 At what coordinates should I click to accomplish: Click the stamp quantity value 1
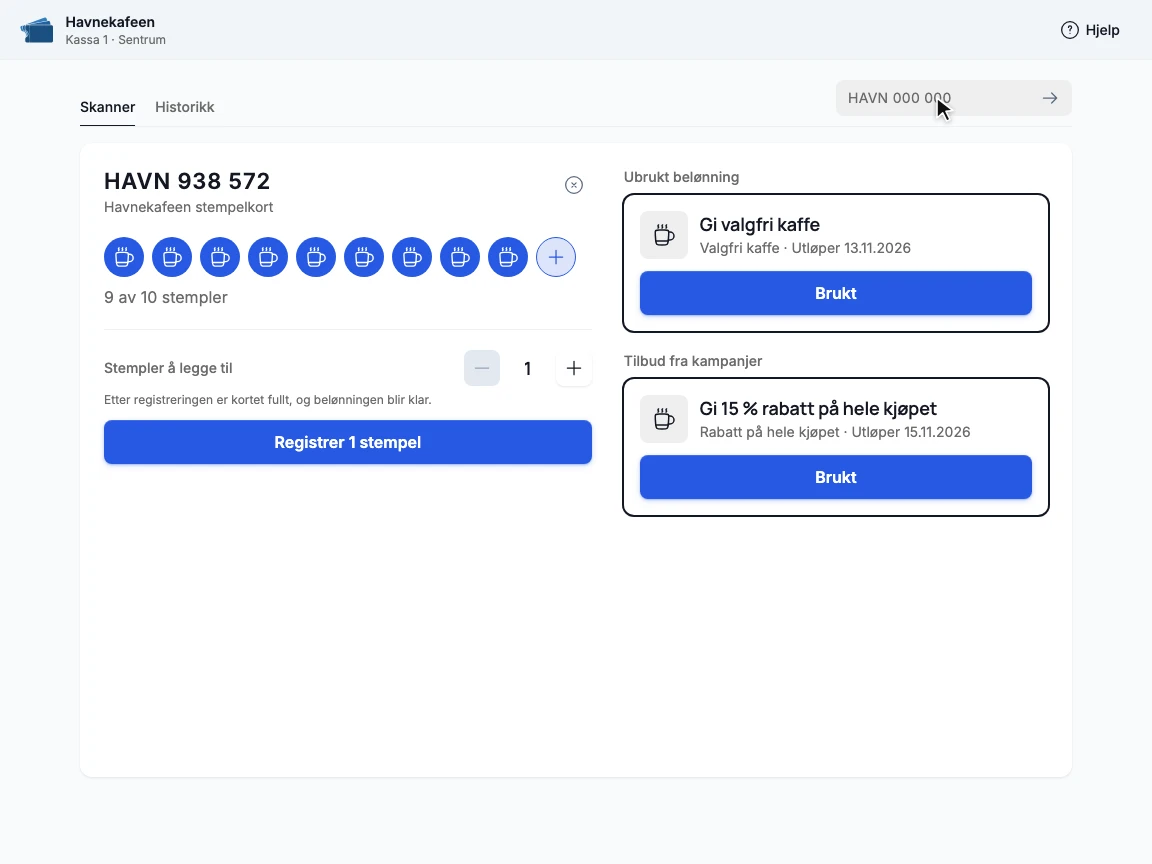(528, 368)
